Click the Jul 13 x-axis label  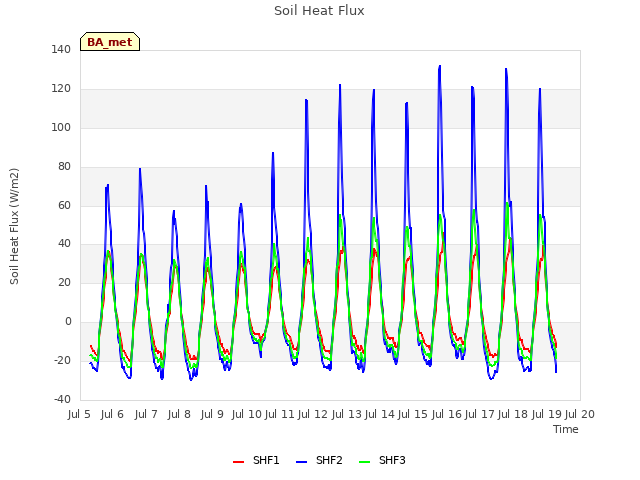tap(346, 414)
